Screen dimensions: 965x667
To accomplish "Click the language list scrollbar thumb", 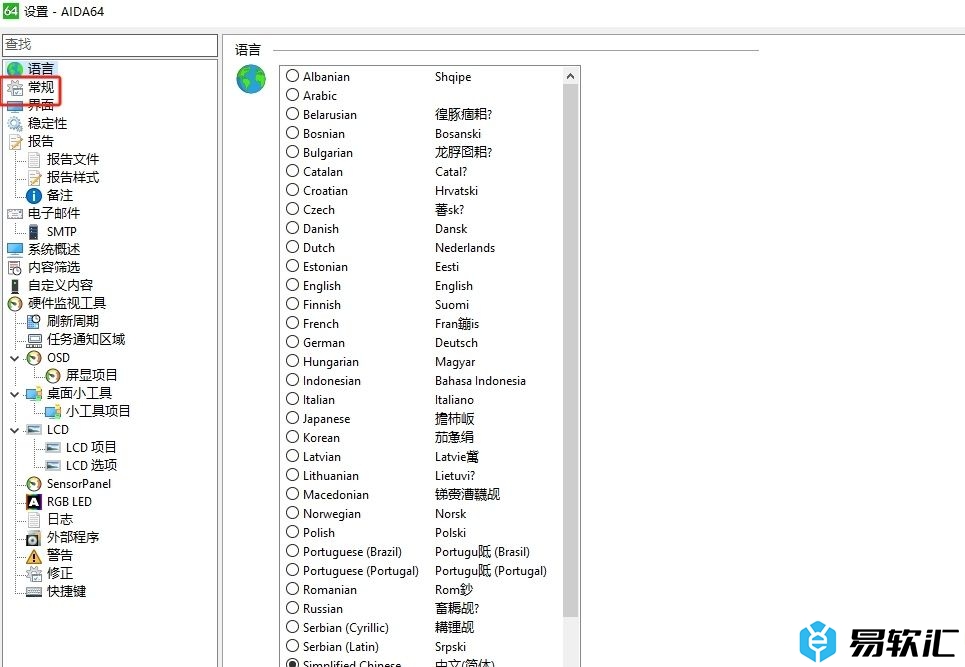I will (x=571, y=351).
